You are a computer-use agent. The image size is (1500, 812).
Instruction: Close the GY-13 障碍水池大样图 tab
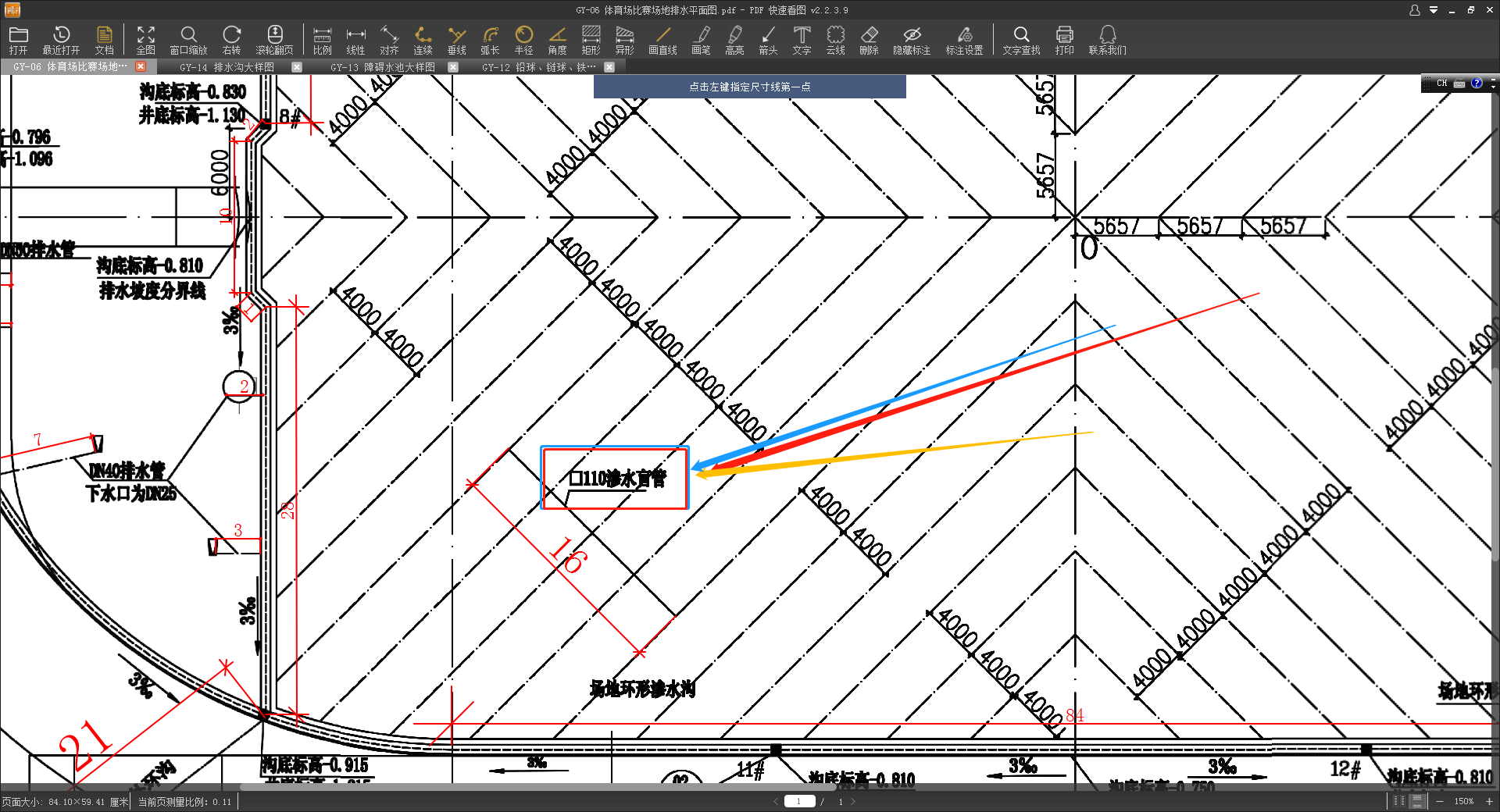(x=453, y=67)
